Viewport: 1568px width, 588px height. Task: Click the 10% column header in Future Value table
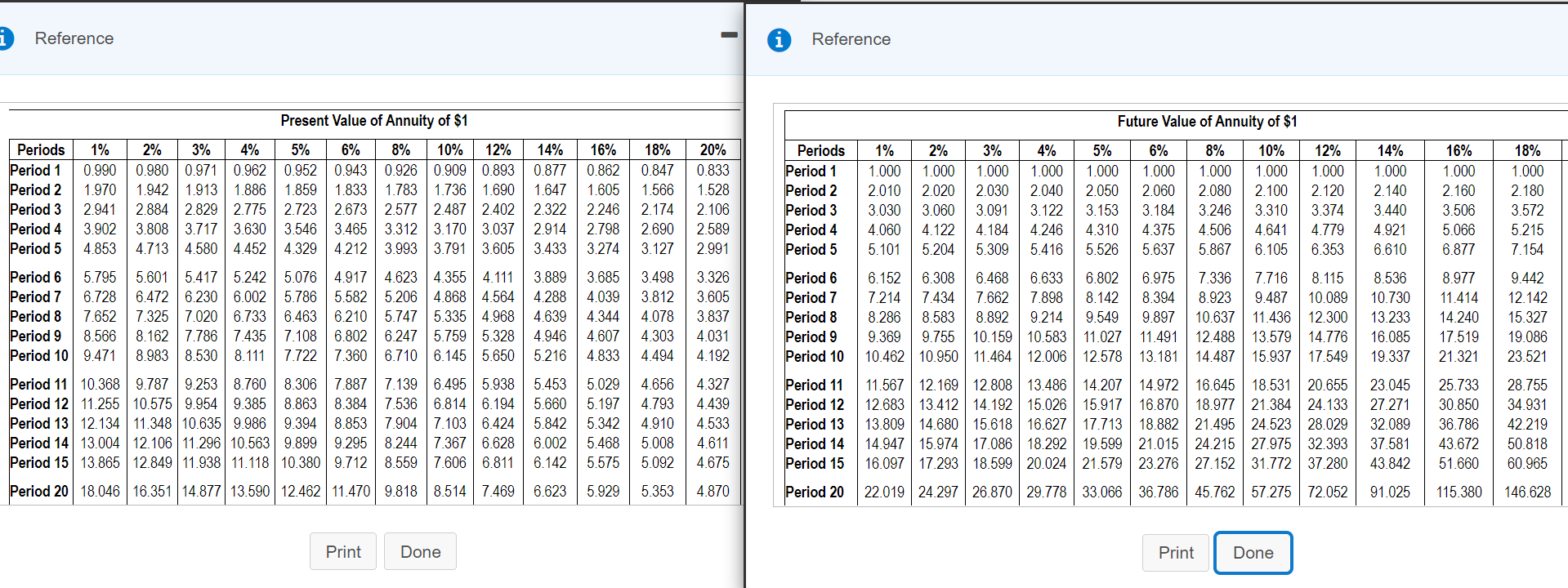point(1271,150)
